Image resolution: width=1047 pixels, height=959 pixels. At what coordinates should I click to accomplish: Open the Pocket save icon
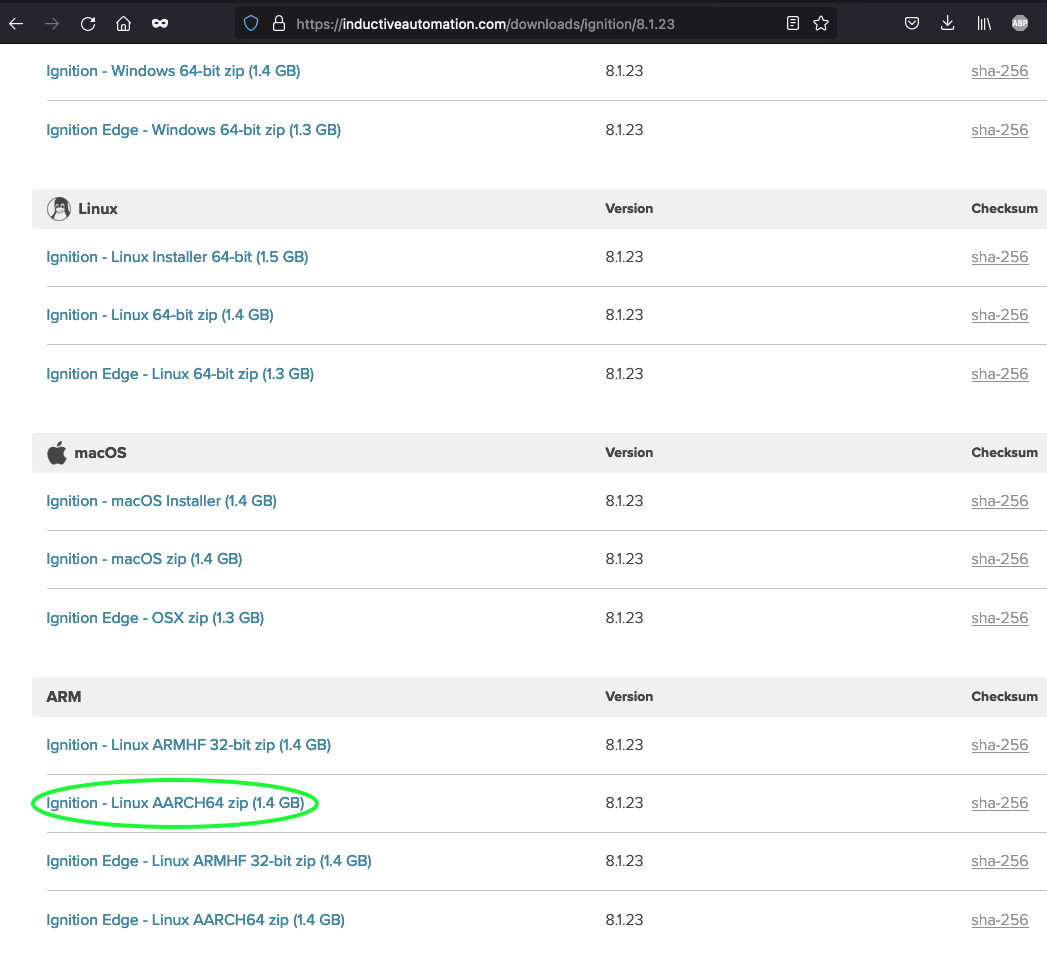pyautogui.click(x=911, y=24)
